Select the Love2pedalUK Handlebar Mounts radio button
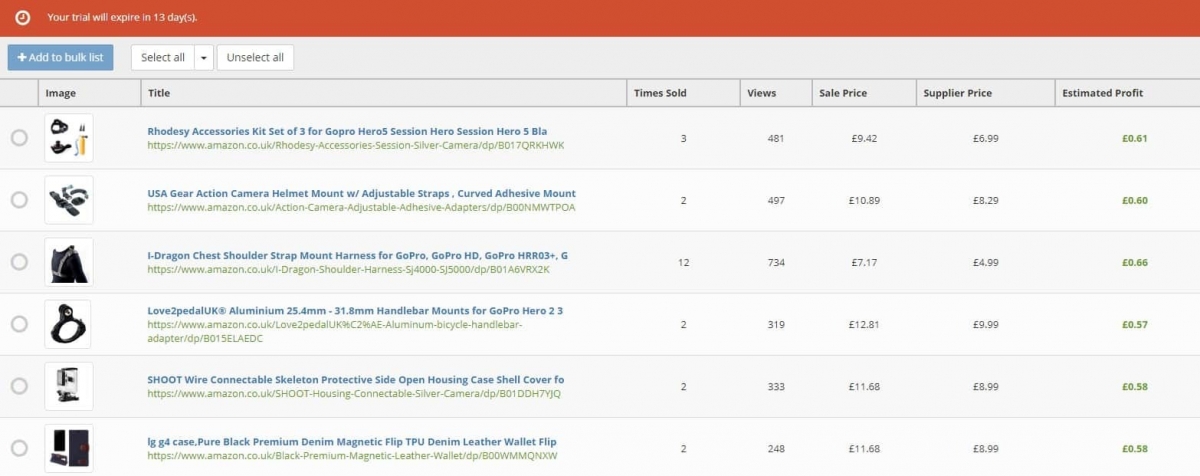The image size is (1200, 476). 19,324
